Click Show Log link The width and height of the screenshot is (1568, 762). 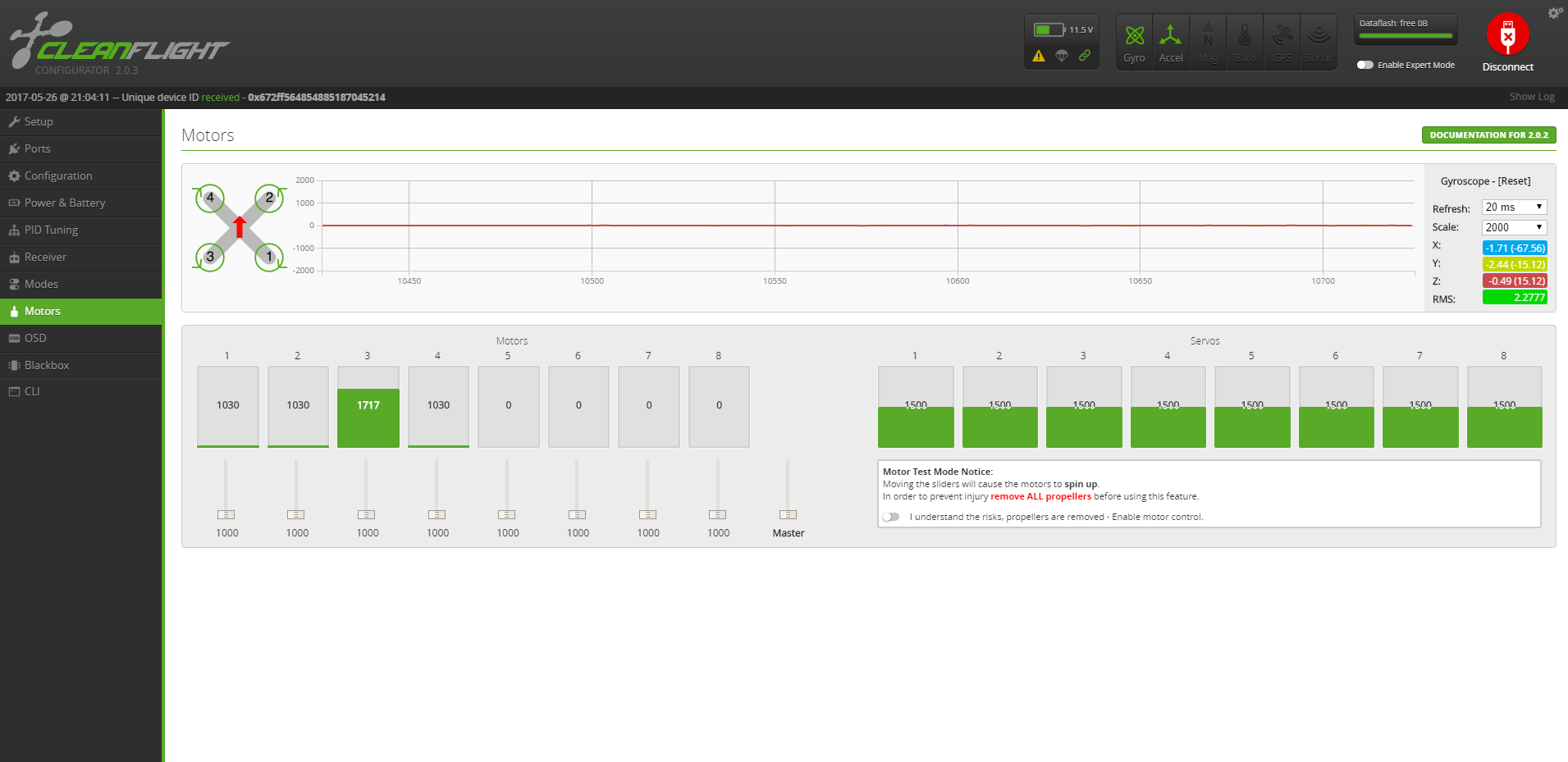tap(1532, 97)
